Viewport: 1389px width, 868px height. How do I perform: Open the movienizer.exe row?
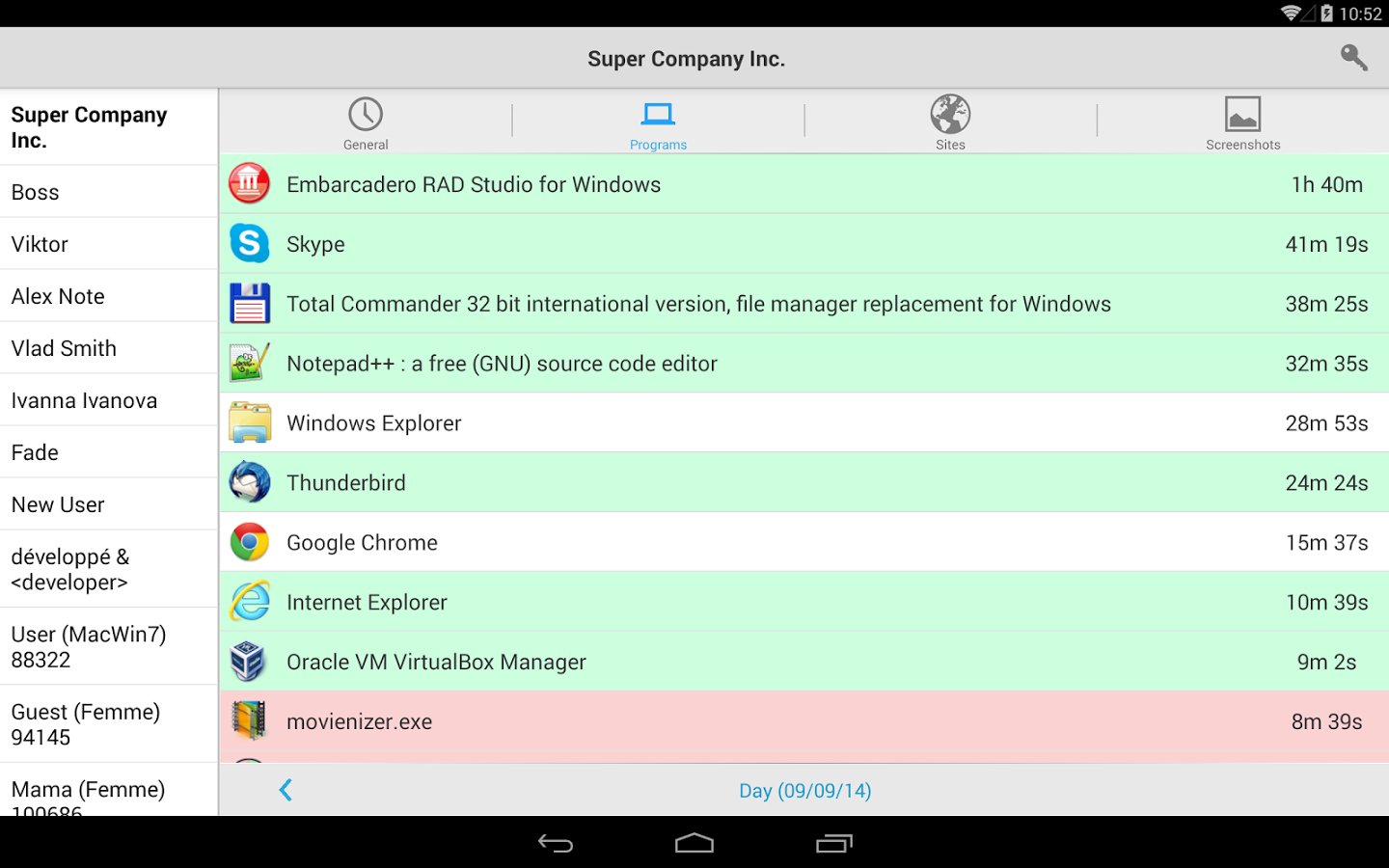[804, 722]
